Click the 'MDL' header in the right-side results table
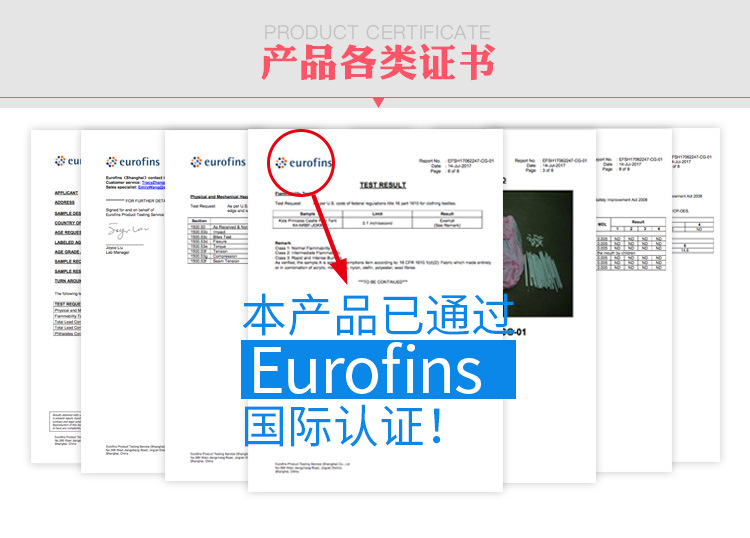 (x=603, y=224)
